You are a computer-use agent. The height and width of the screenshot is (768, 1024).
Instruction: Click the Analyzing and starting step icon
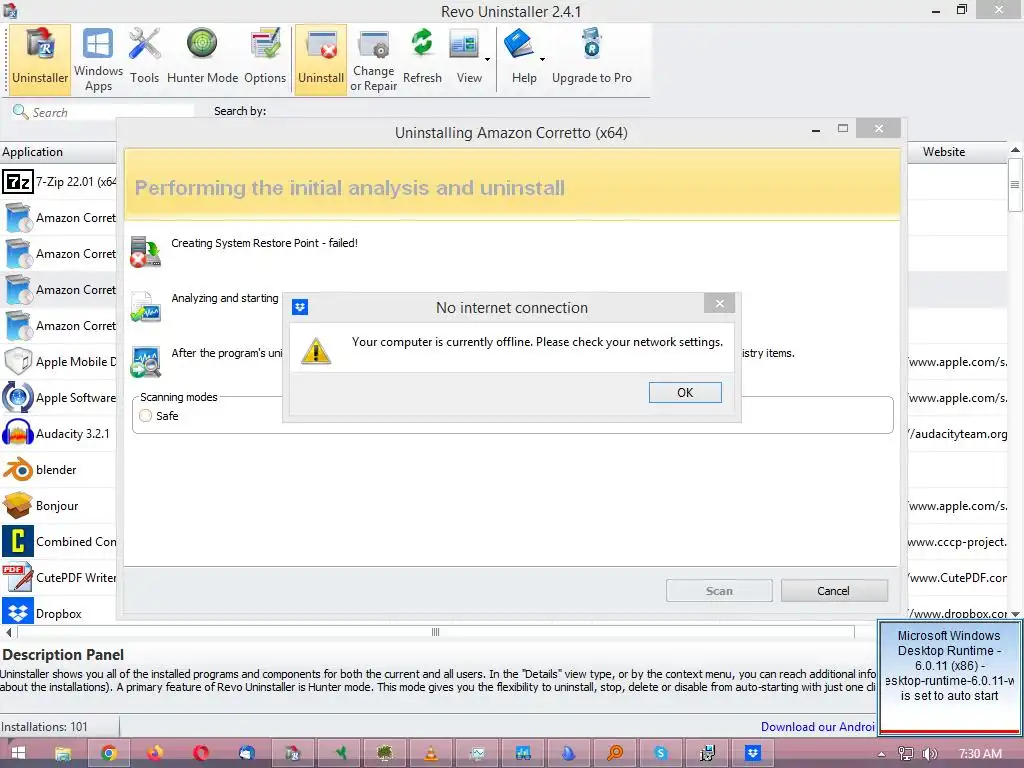(146, 307)
